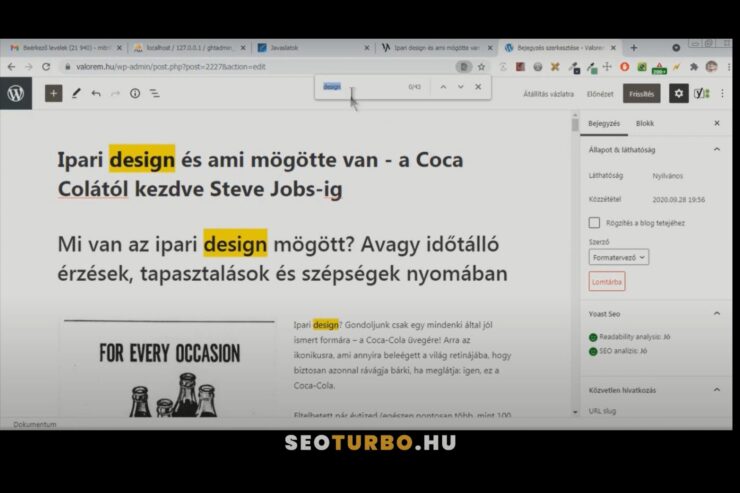Click the Lomtárba trash button

coord(607,282)
